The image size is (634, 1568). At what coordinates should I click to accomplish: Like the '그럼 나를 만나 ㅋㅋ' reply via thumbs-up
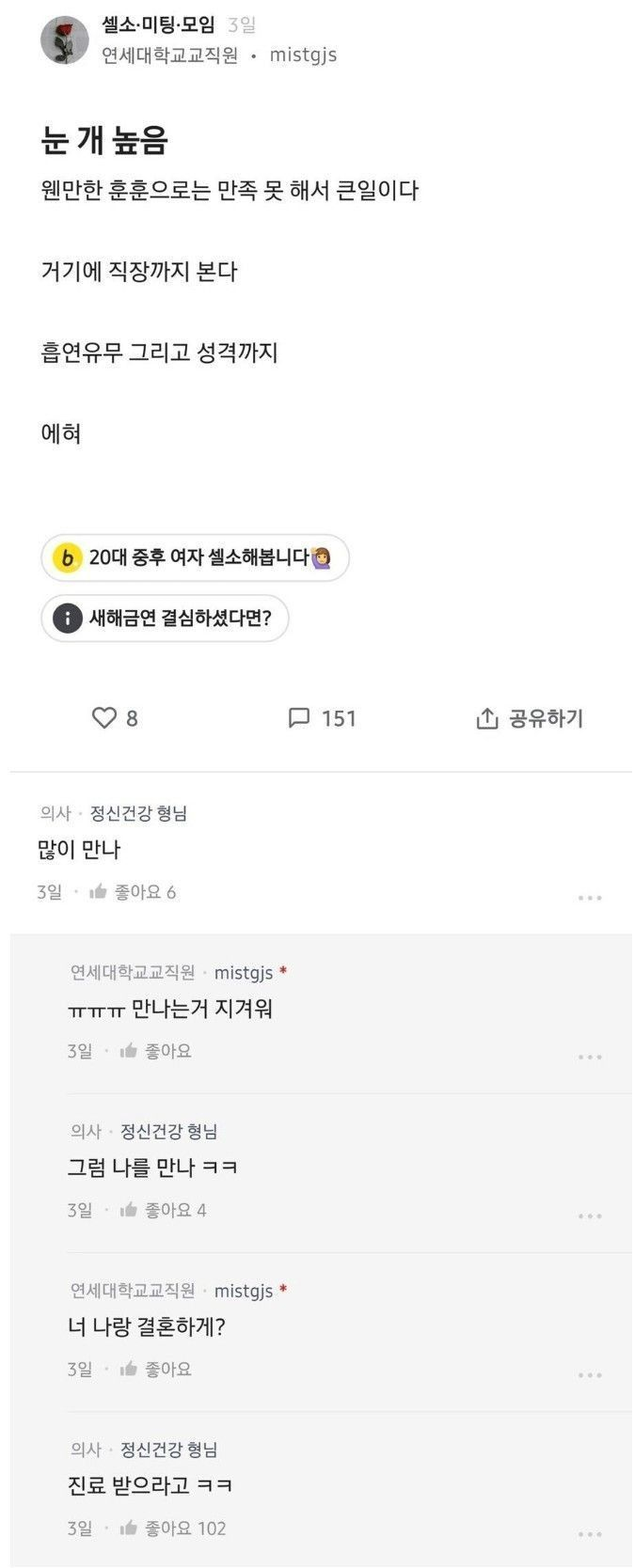click(129, 1211)
